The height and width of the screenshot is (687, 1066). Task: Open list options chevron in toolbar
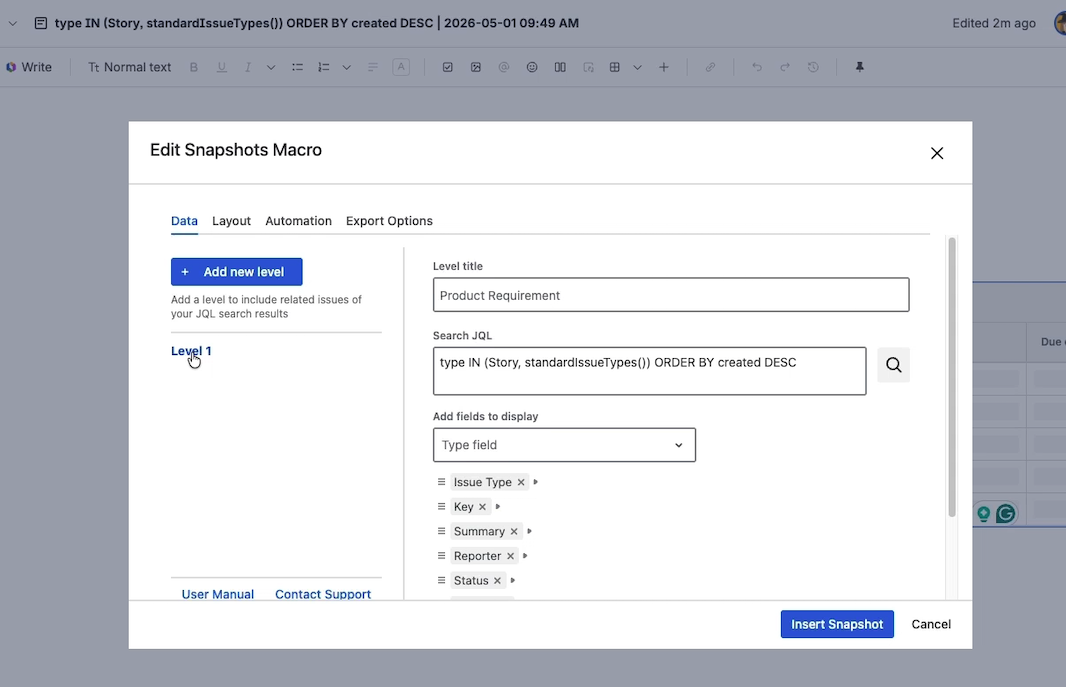pos(347,67)
